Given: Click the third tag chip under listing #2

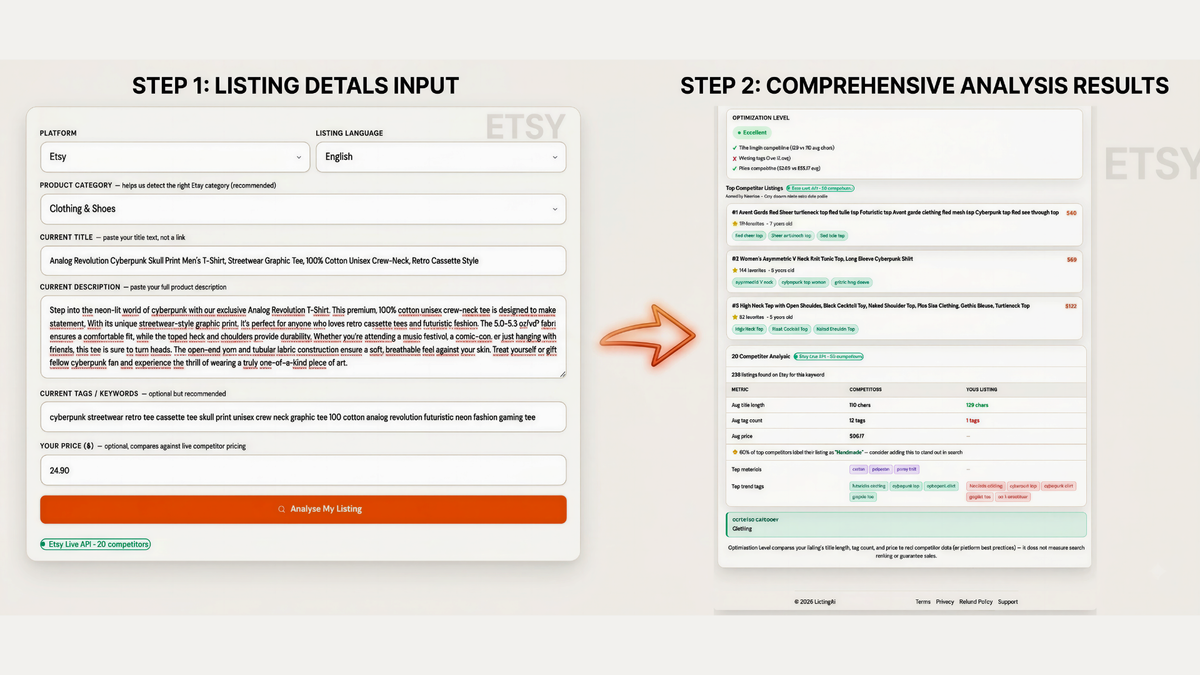Looking at the screenshot, I should click(852, 282).
